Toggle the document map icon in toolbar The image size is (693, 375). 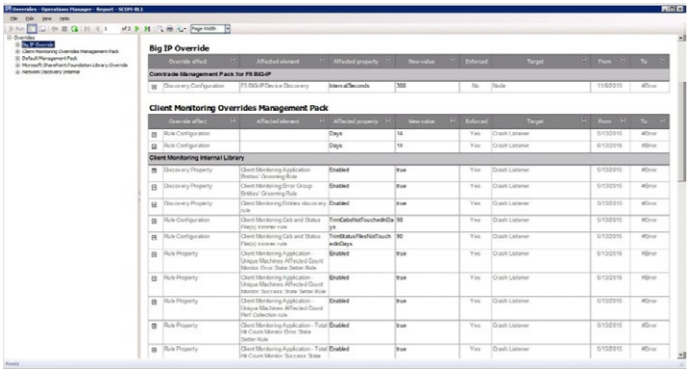tap(42, 29)
